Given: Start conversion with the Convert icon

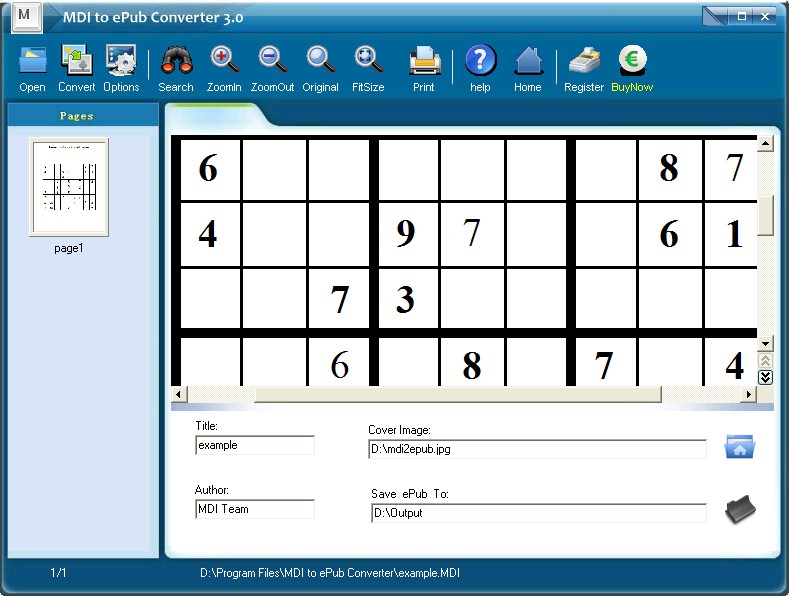Looking at the screenshot, I should click(x=76, y=62).
